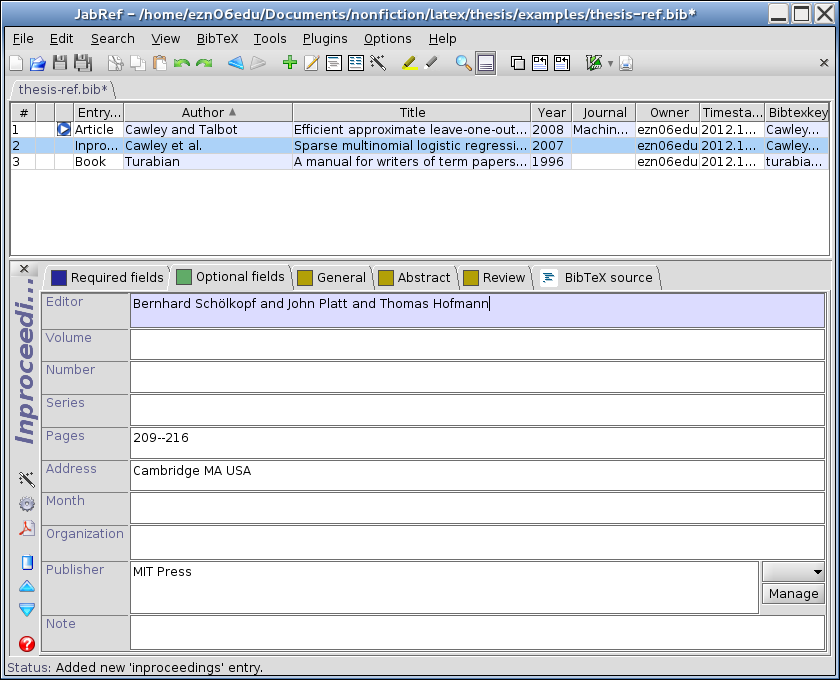Click the Manage button

[x=793, y=594]
